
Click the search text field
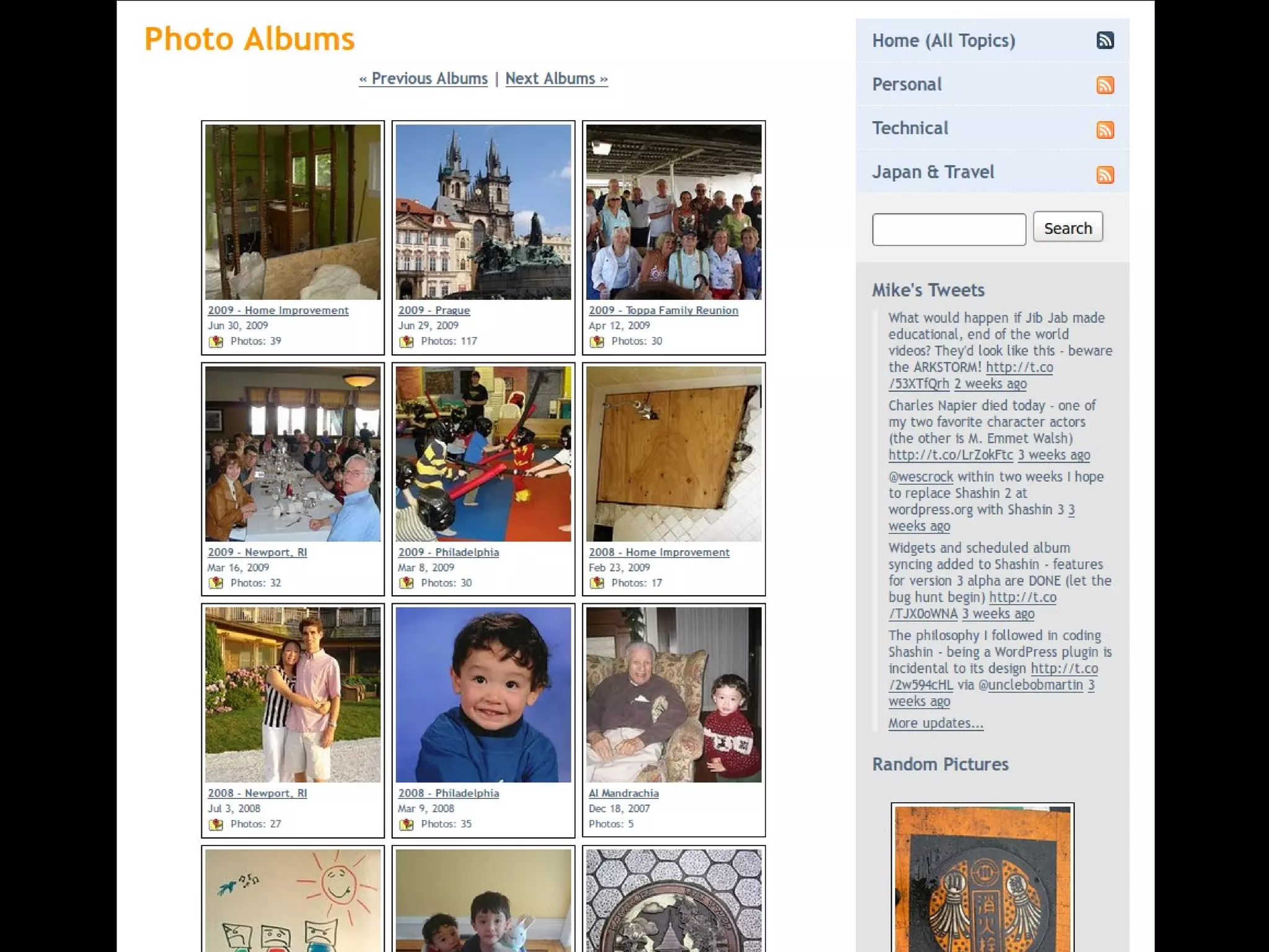pyautogui.click(x=948, y=229)
